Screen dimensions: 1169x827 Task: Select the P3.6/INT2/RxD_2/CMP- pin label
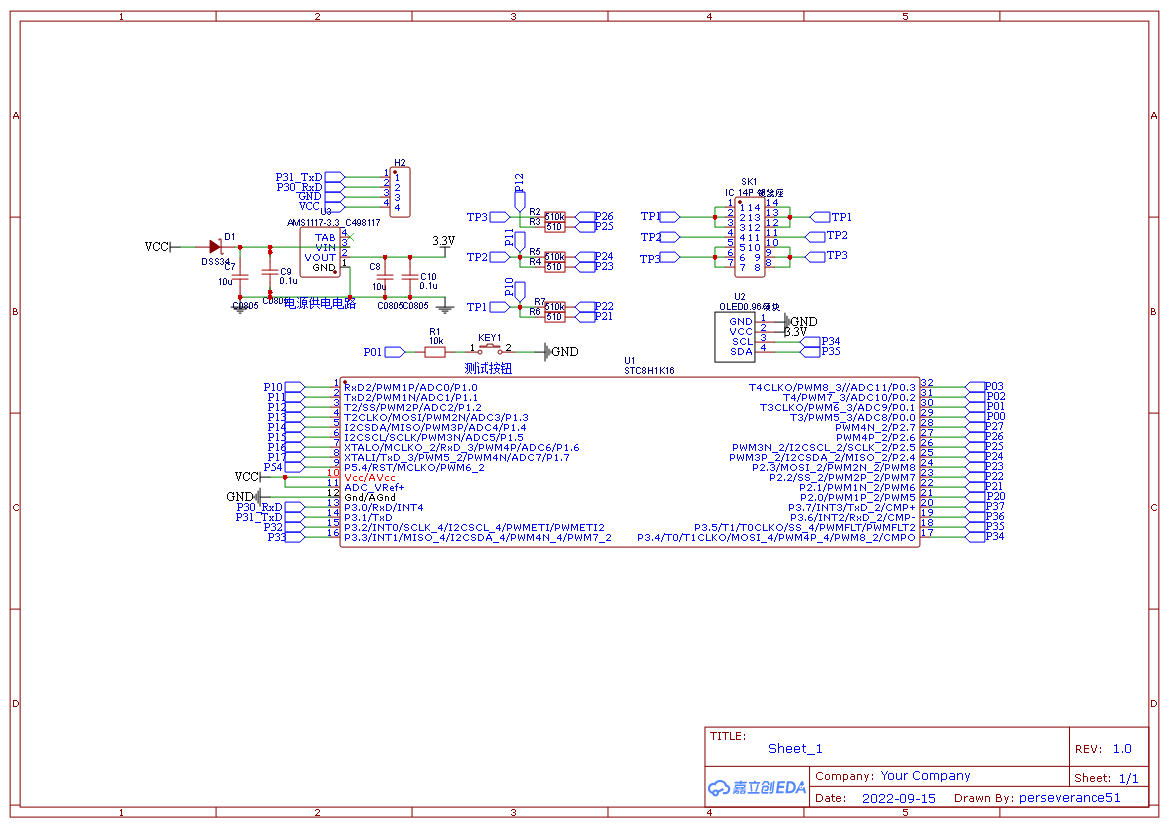pyautogui.click(x=853, y=517)
